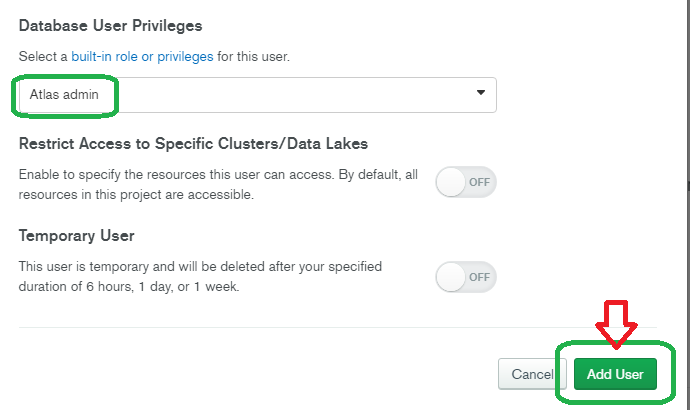Enable Restrict Access to Specific Clusters toggle
The width and height of the screenshot is (690, 410).
[x=466, y=183]
